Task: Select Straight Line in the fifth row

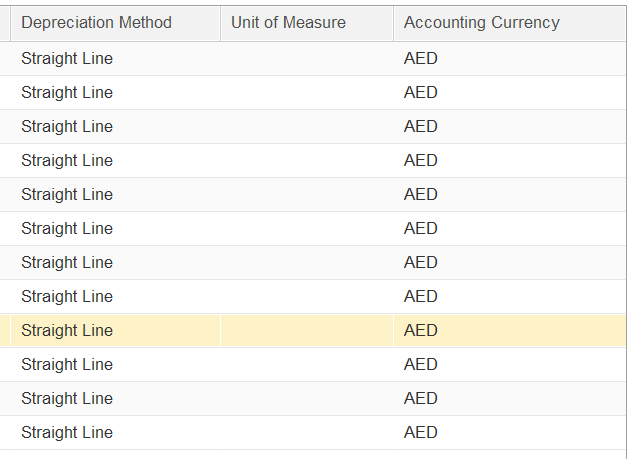Action: click(67, 195)
